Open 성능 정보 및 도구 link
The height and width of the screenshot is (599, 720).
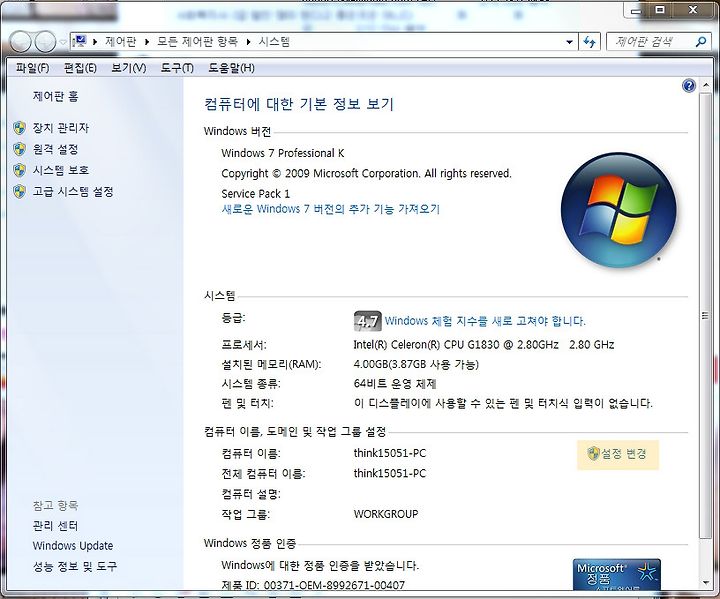[x=74, y=566]
